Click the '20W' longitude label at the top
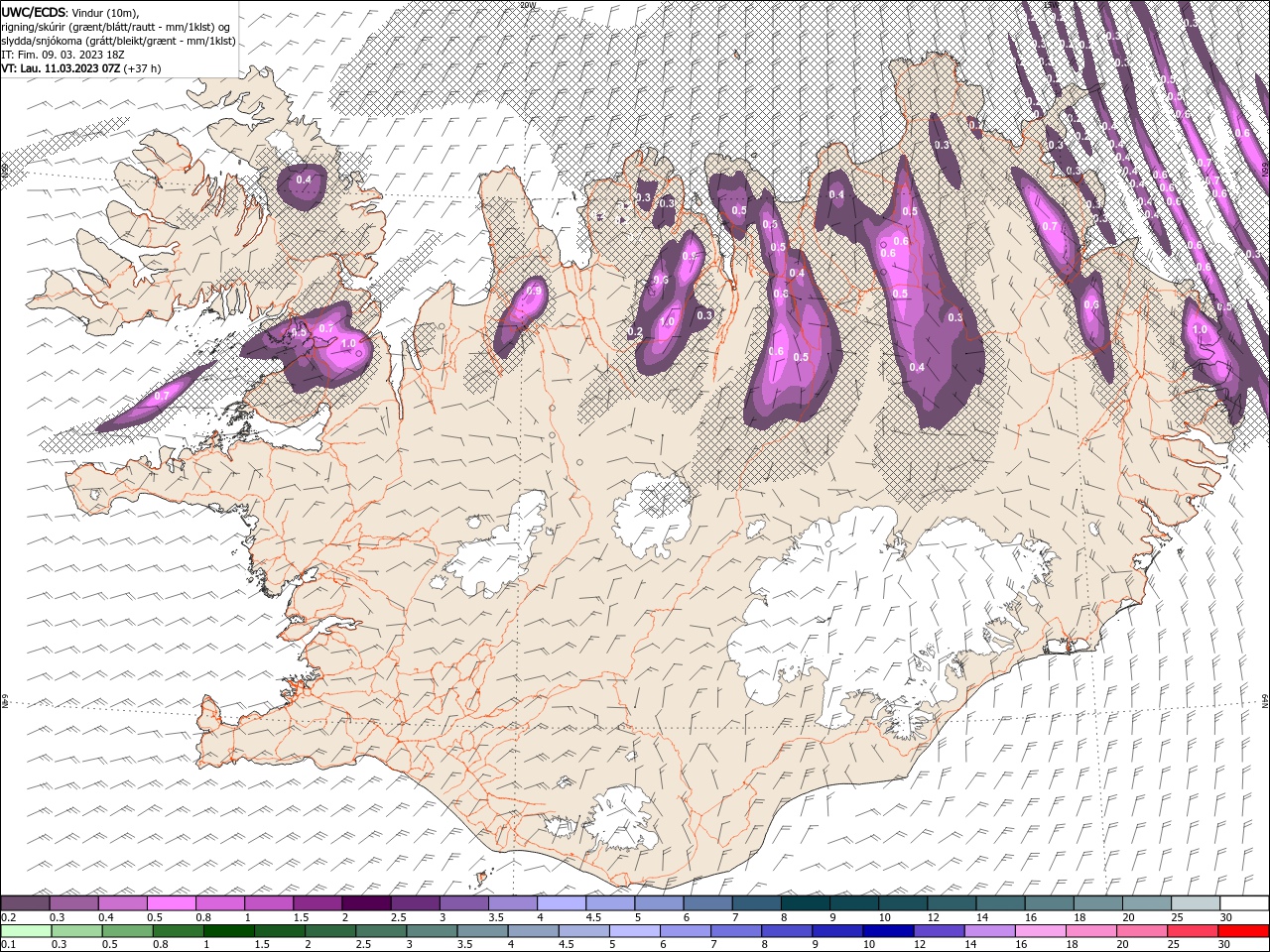The height and width of the screenshot is (952, 1270). coord(527,4)
